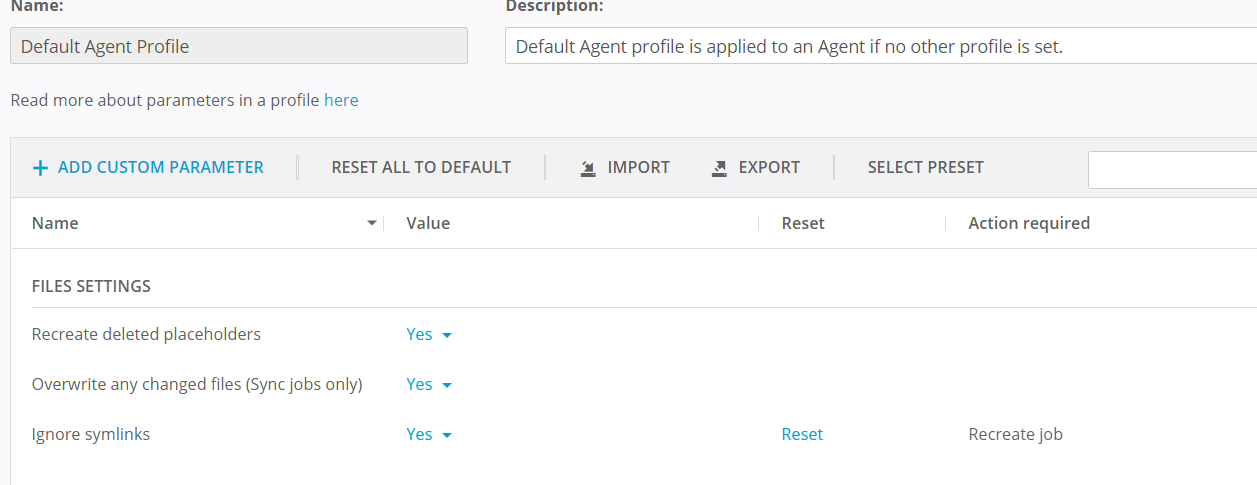Focus the parameter search box in the toolbar

point(1172,169)
